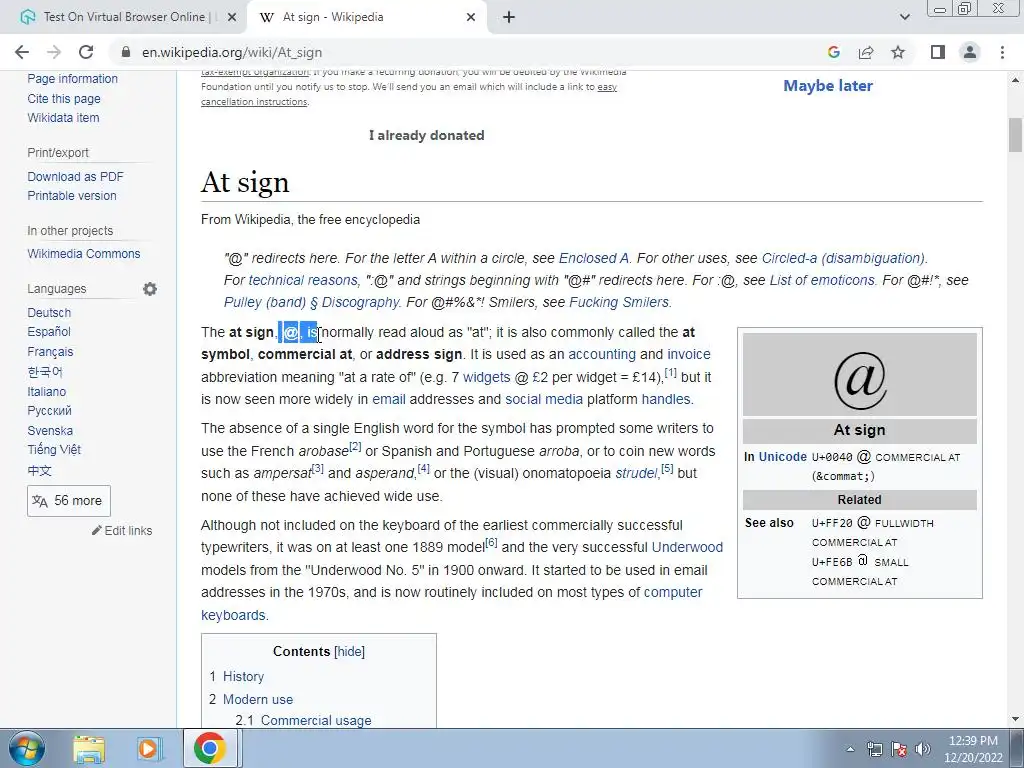Open the Enclosed A link
Screen dimensions: 1024x768
(594, 258)
